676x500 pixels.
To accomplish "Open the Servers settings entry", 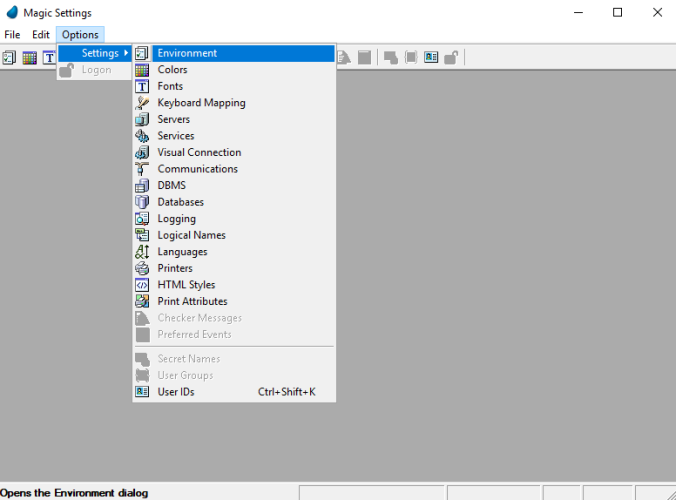I will [x=234, y=119].
